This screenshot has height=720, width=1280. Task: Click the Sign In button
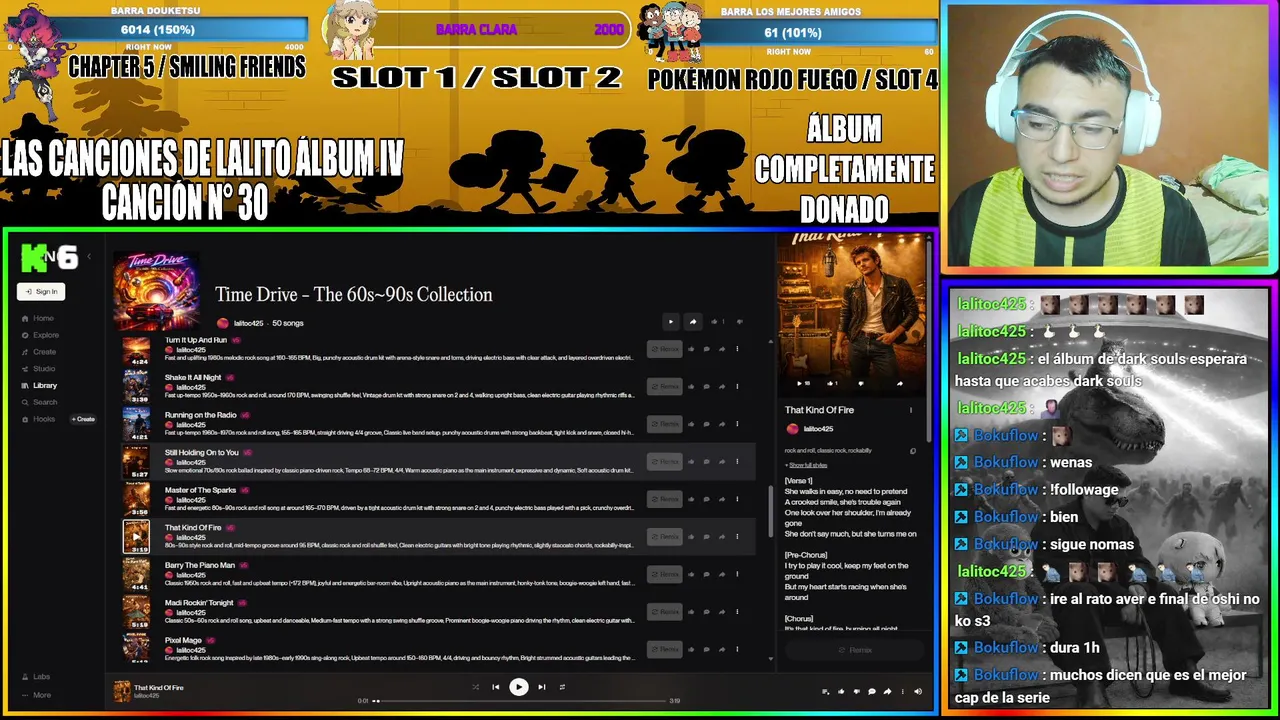click(x=41, y=292)
